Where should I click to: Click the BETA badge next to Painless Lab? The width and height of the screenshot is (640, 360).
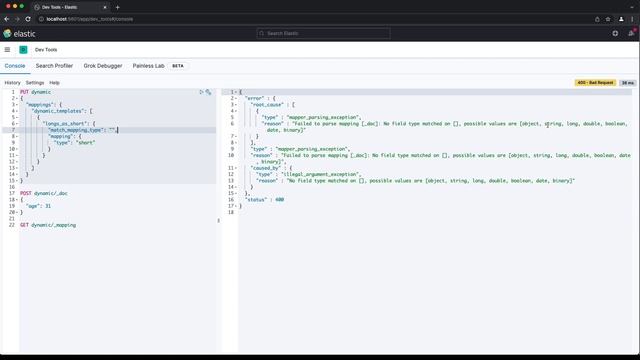tap(178, 66)
